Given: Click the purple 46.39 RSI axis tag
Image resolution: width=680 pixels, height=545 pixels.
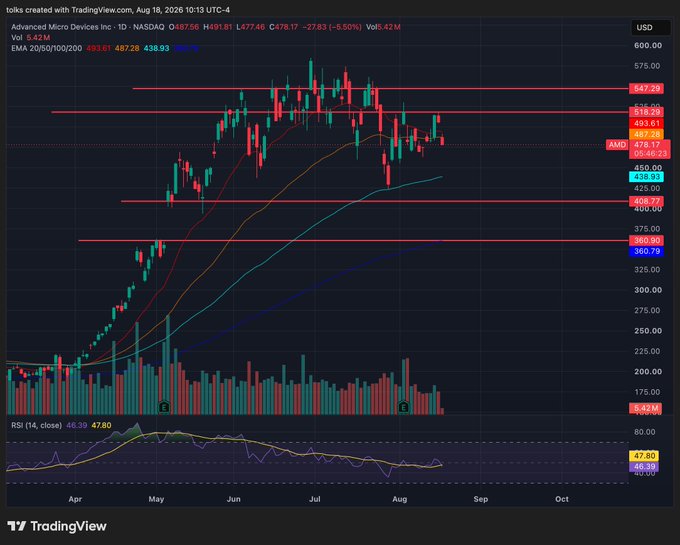Looking at the screenshot, I should [644, 467].
